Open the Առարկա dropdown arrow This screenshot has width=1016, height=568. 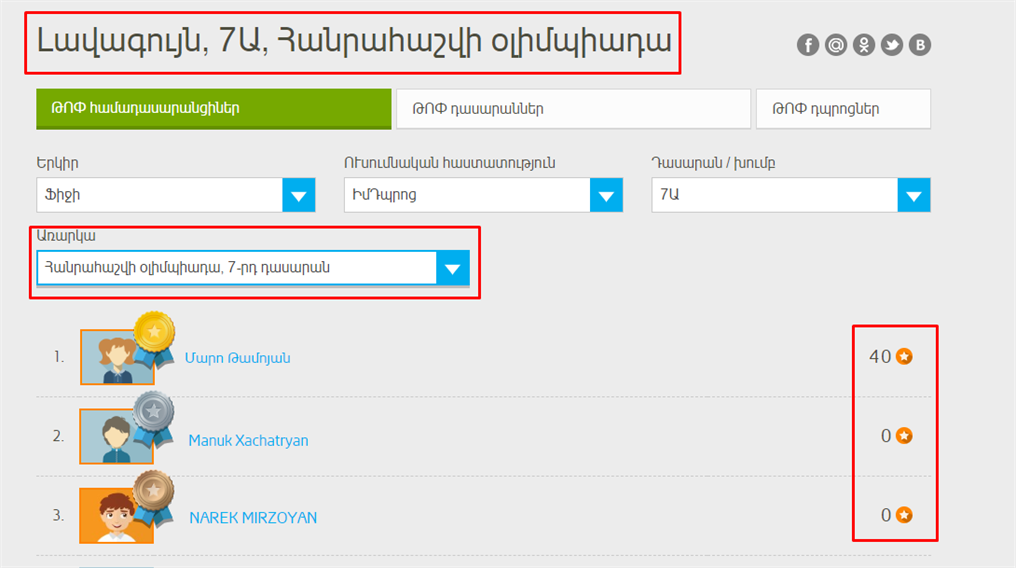coord(453,268)
